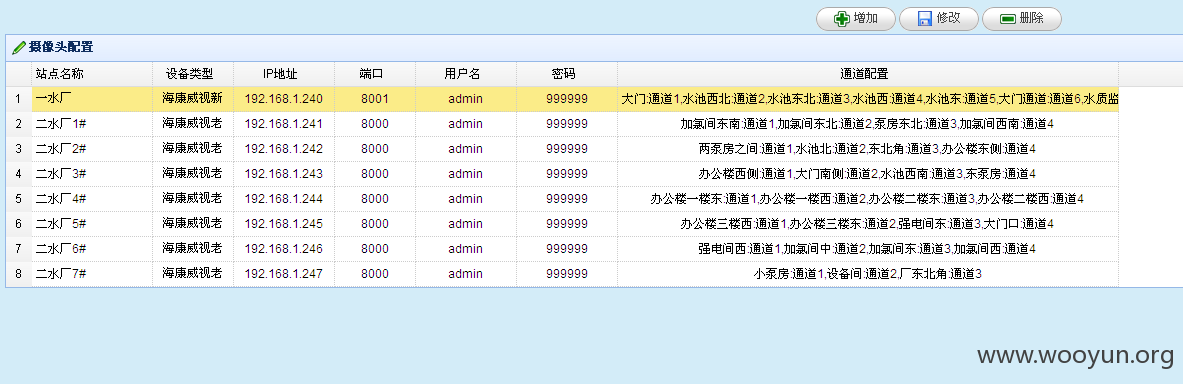Viewport: 1183px width, 384px height.
Task: Click row number 5 cell
Action: 19,198
